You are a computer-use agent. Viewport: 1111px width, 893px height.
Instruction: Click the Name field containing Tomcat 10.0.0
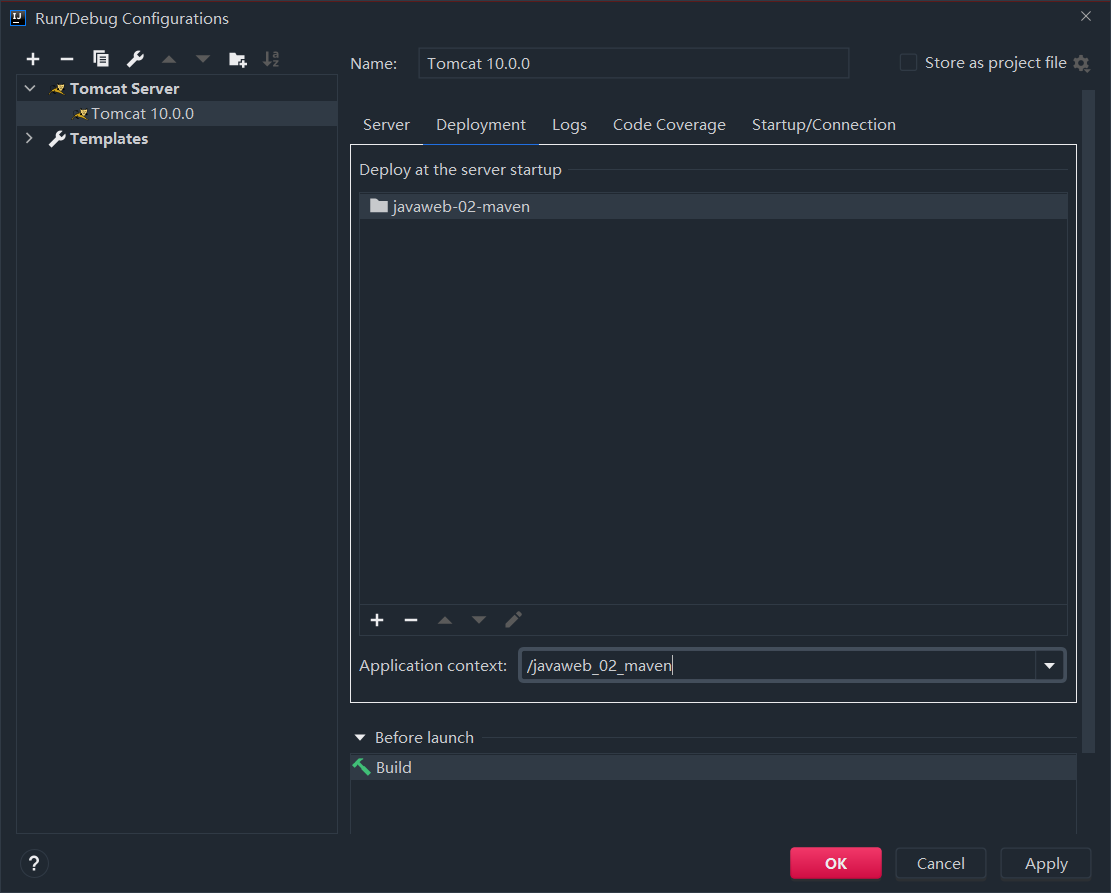[x=633, y=63]
